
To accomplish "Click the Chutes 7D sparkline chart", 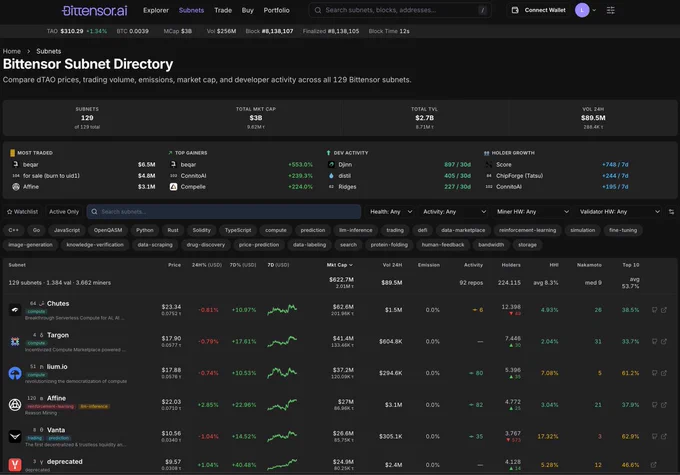I will [282, 310].
